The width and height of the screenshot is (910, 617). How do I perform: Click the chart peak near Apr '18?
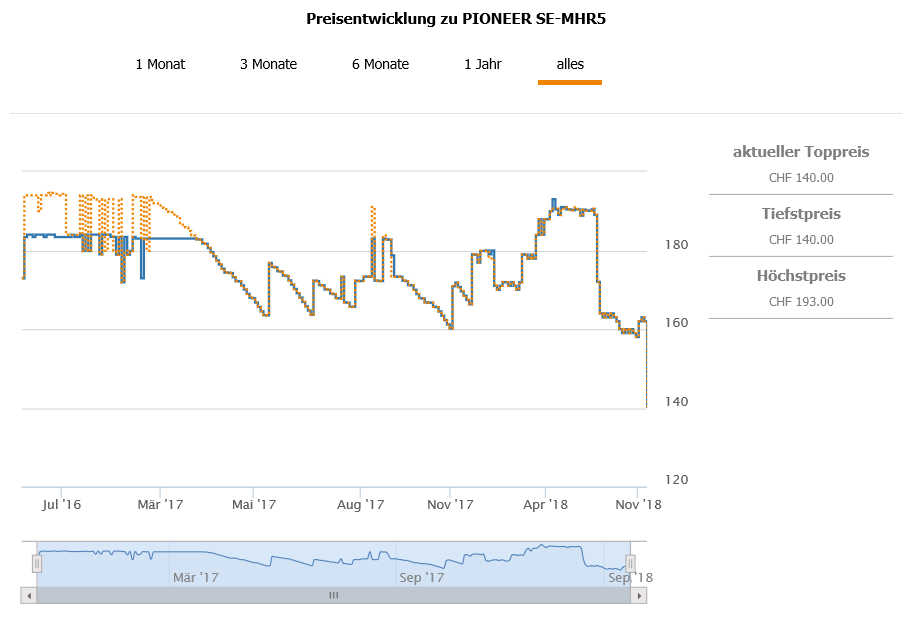click(554, 200)
